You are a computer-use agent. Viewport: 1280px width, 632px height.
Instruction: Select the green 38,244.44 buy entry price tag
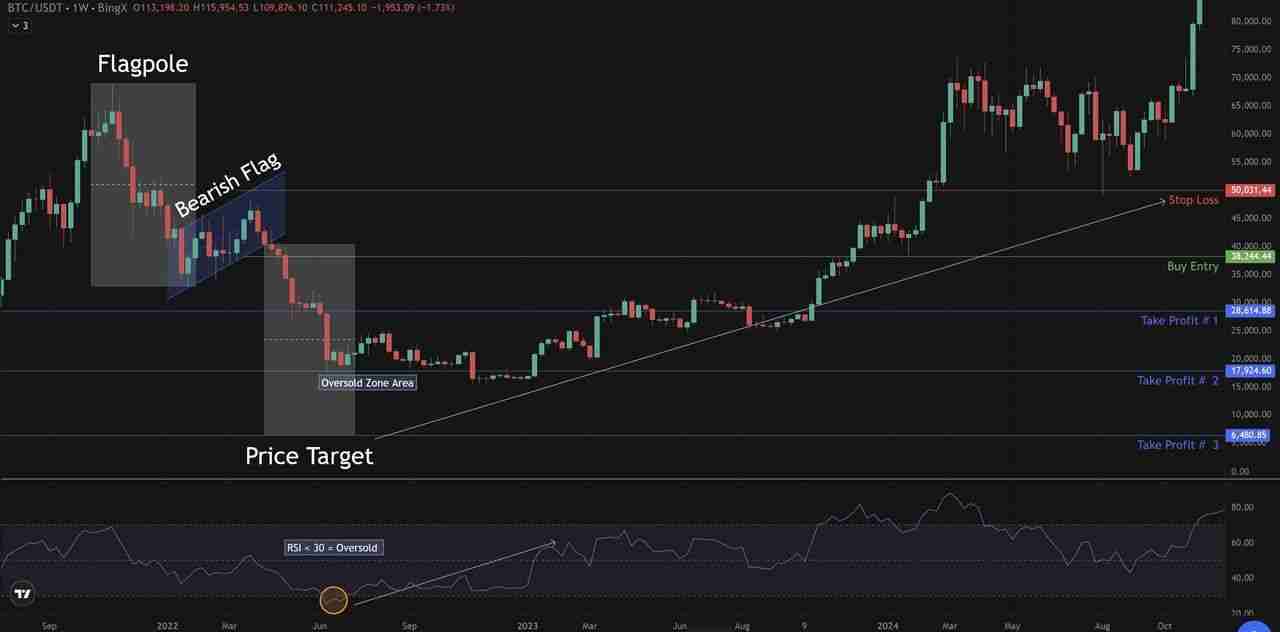pos(1251,256)
